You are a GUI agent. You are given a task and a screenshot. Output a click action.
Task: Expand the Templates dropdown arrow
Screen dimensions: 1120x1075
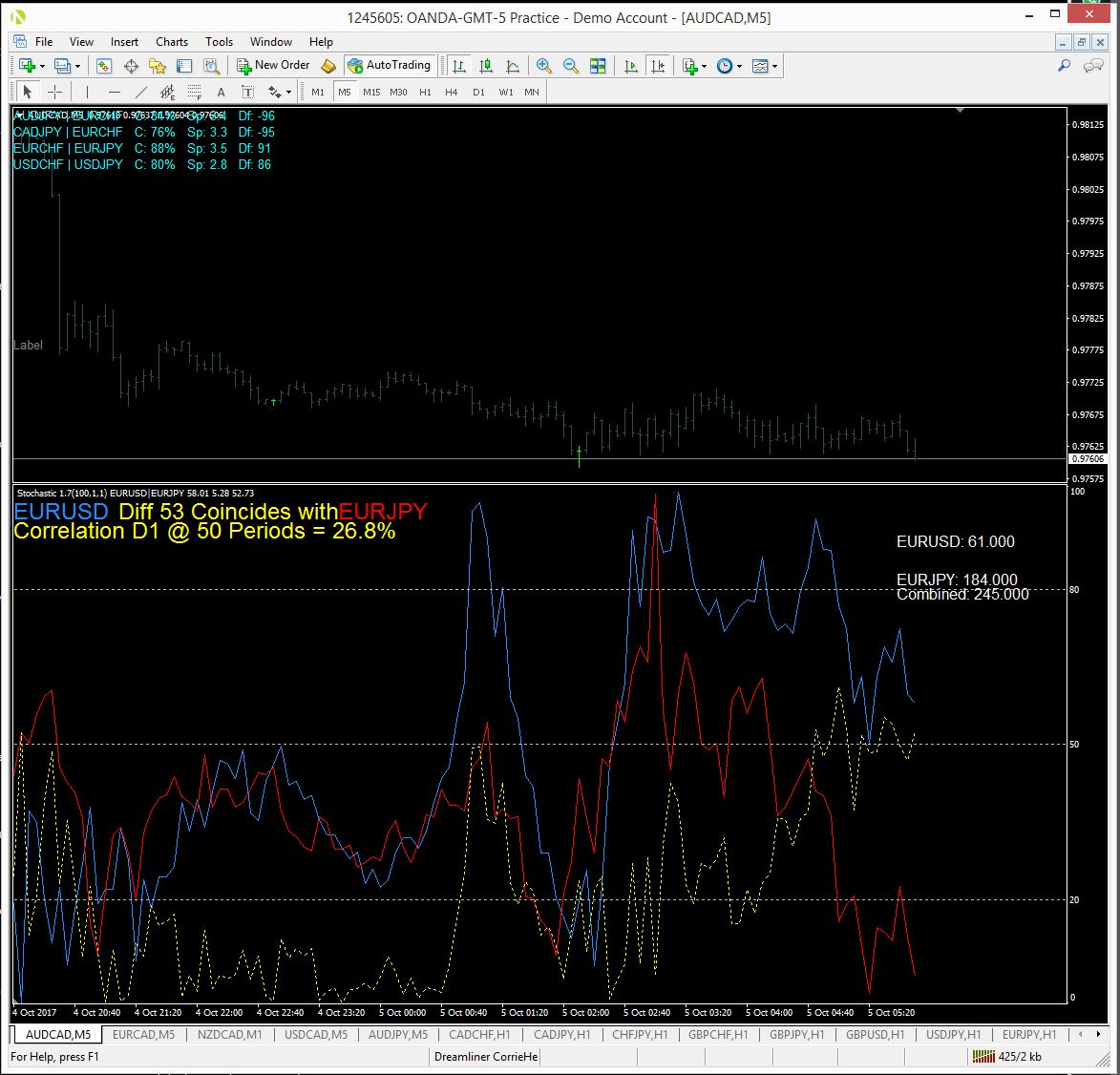click(x=774, y=67)
